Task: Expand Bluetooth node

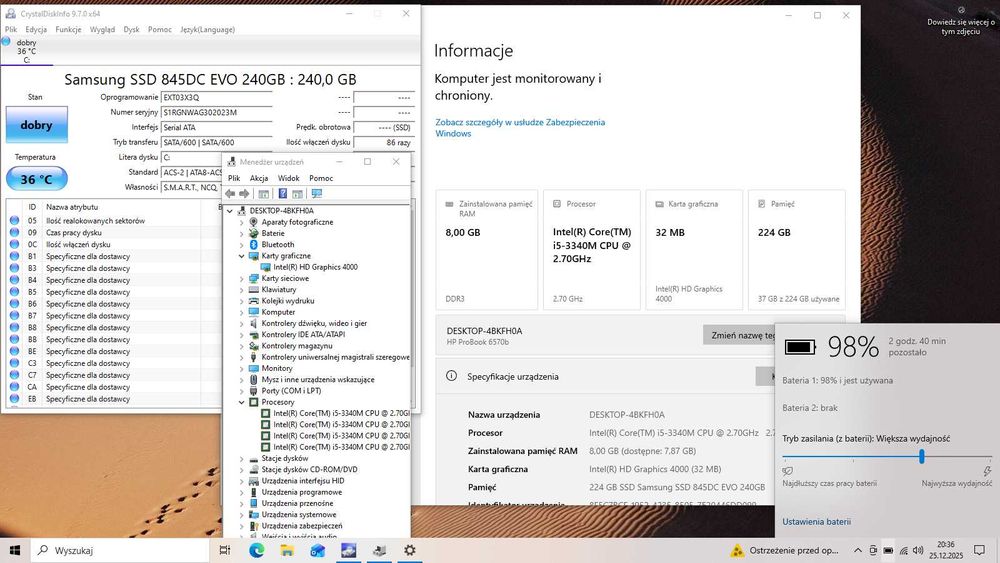Action: (x=242, y=245)
